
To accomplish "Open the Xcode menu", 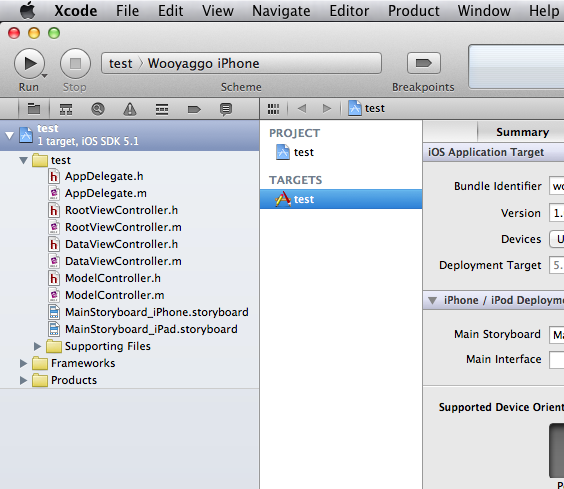I will point(76,11).
